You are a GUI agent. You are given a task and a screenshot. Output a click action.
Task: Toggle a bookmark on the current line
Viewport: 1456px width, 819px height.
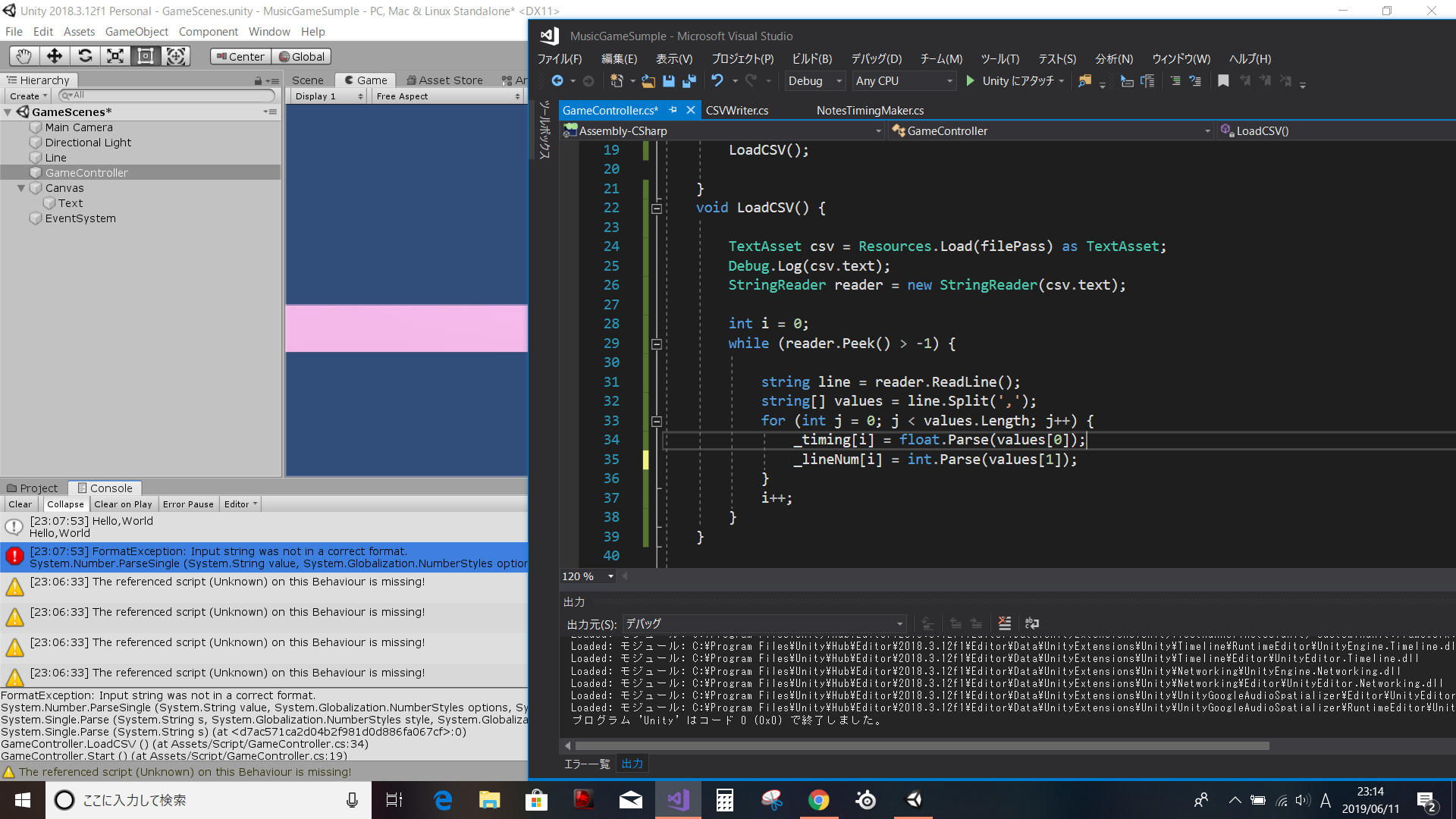point(1223,81)
